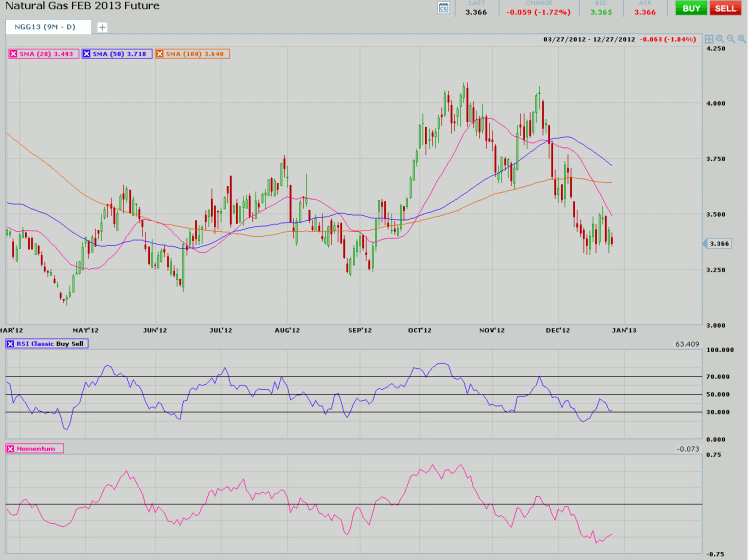Click the middle magnifier zoom icon
750x560 pixels.
click(730, 38)
